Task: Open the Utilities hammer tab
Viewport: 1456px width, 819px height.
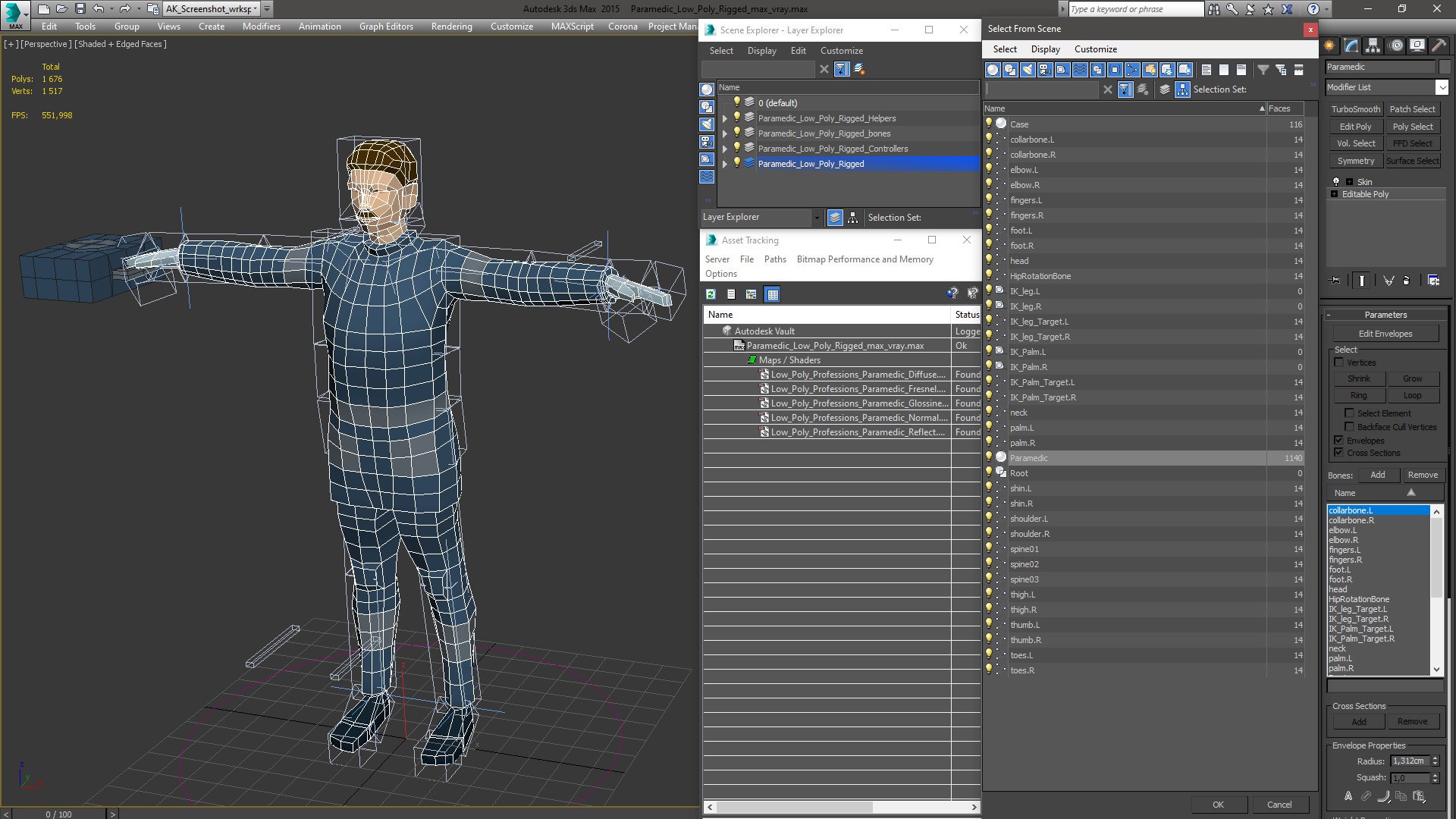Action: click(x=1439, y=45)
